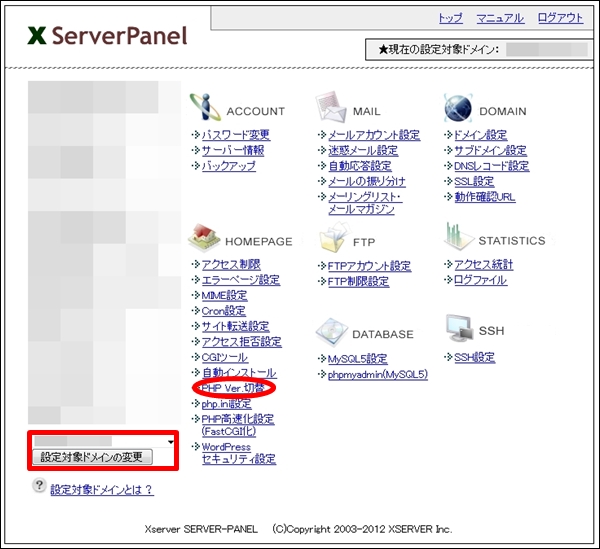Open 設定対象ドメインとは？ help link

102,489
